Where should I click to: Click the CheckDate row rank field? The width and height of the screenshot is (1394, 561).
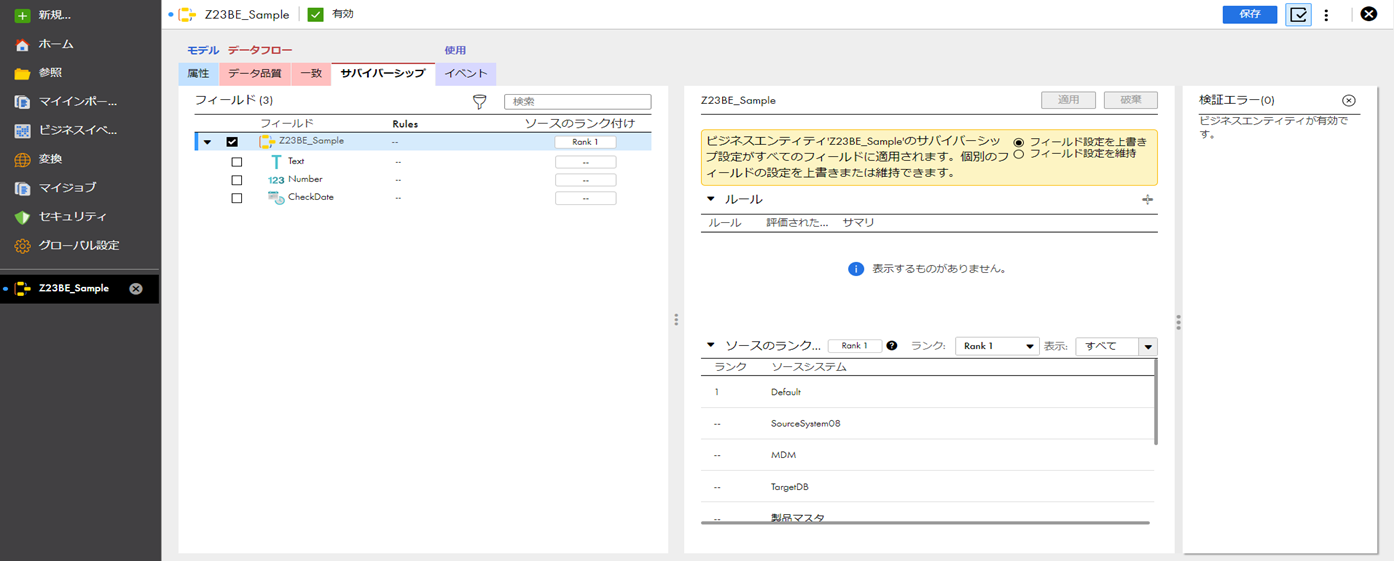pos(585,198)
